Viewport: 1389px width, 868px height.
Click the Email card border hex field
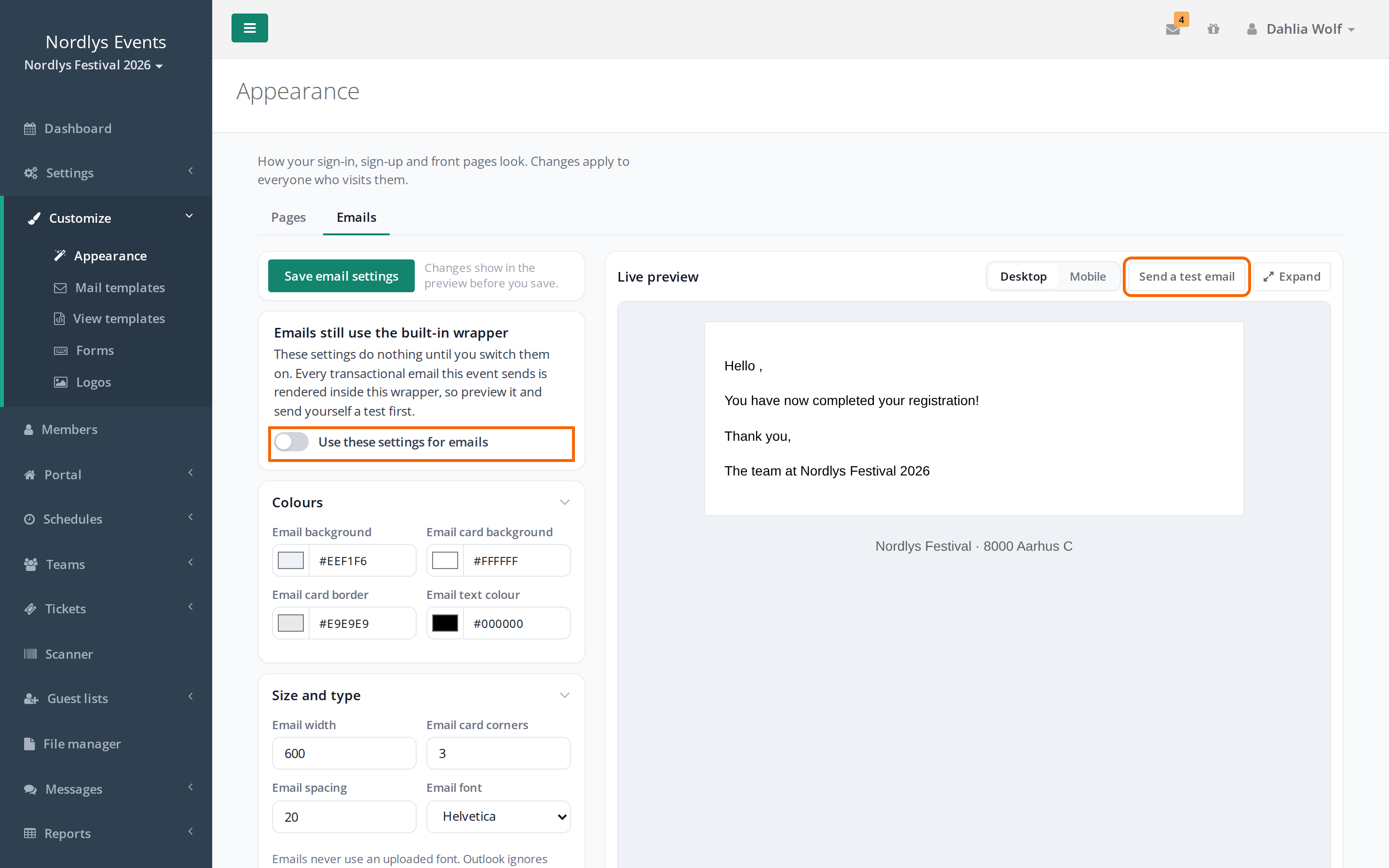pos(362,624)
